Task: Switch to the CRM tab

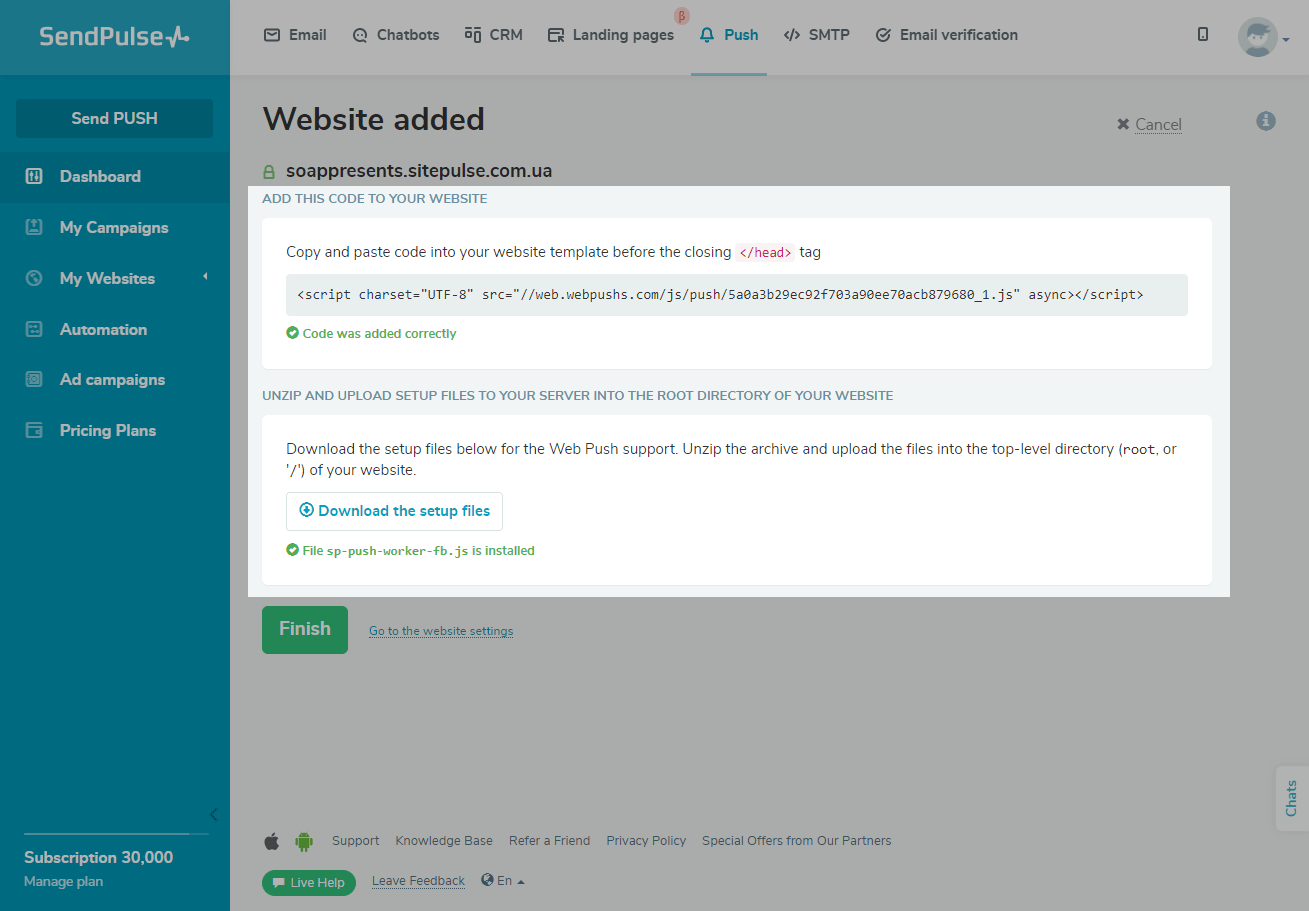Action: tap(494, 35)
